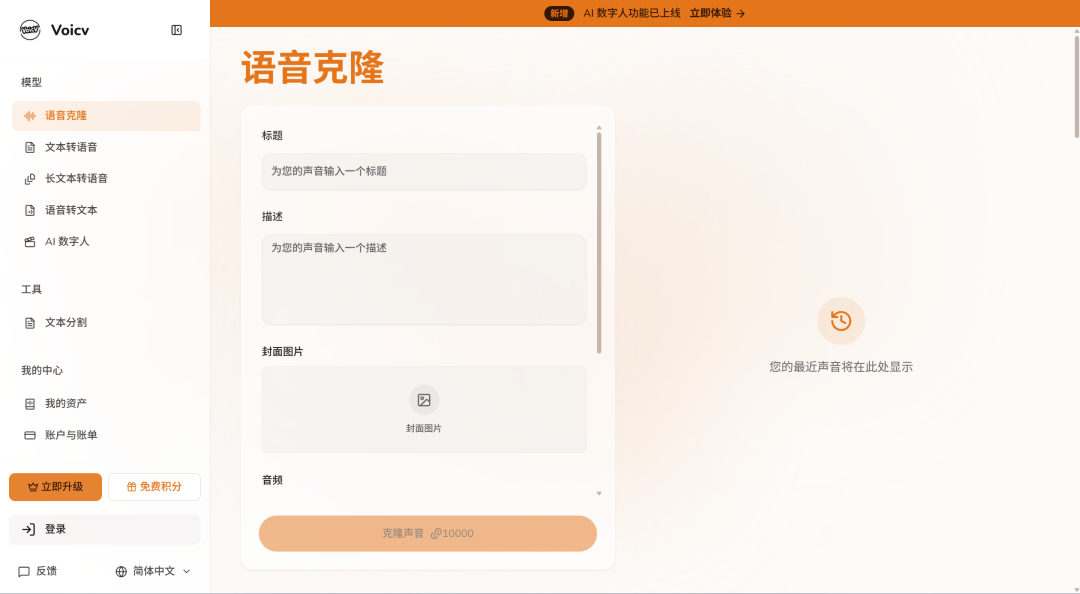This screenshot has width=1080, height=594.
Task: Go to 我的资产 page
Action: (x=106, y=404)
